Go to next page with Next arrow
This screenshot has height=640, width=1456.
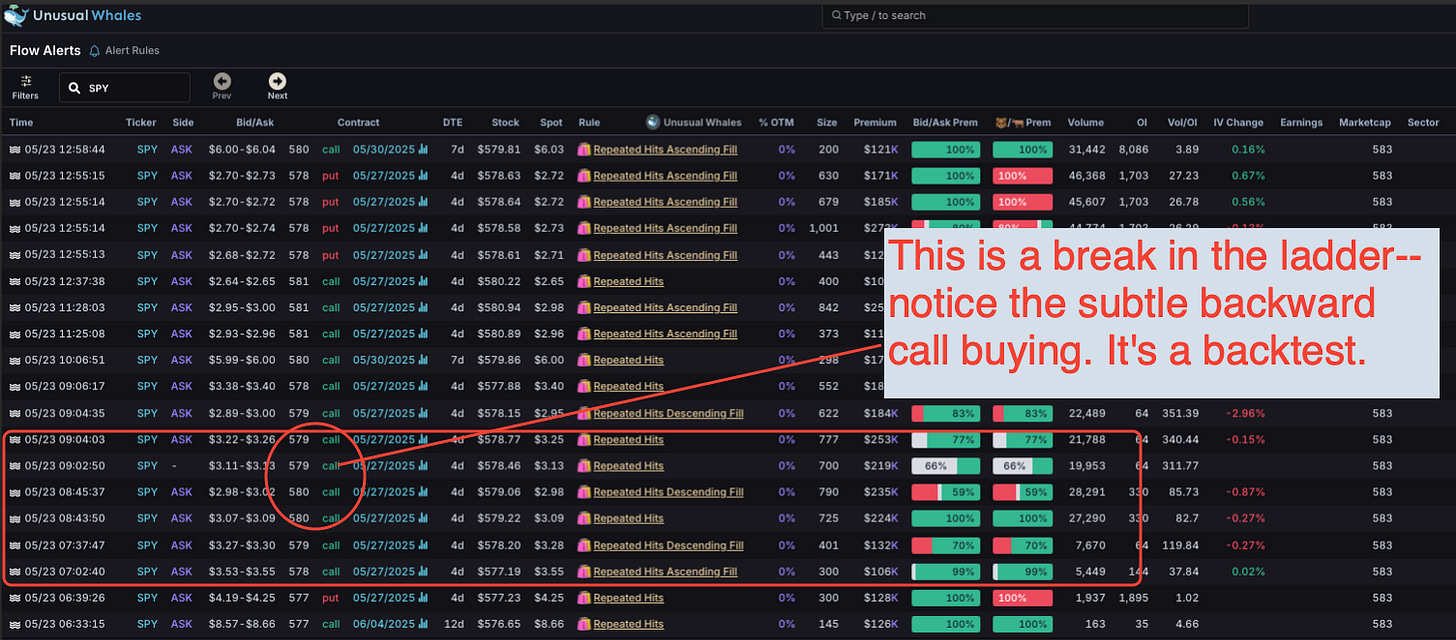tap(277, 81)
